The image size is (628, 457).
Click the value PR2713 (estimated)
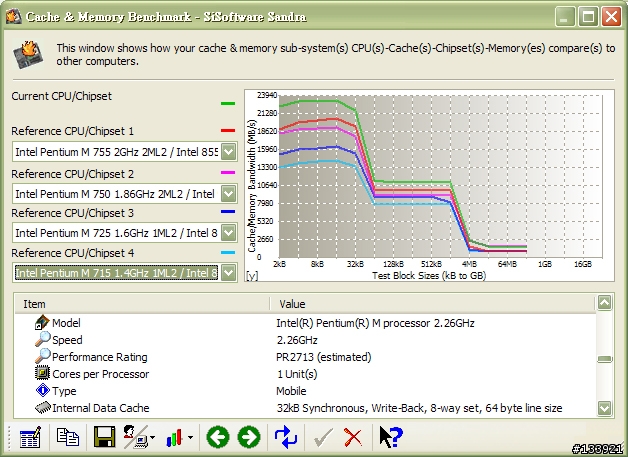pos(324,357)
